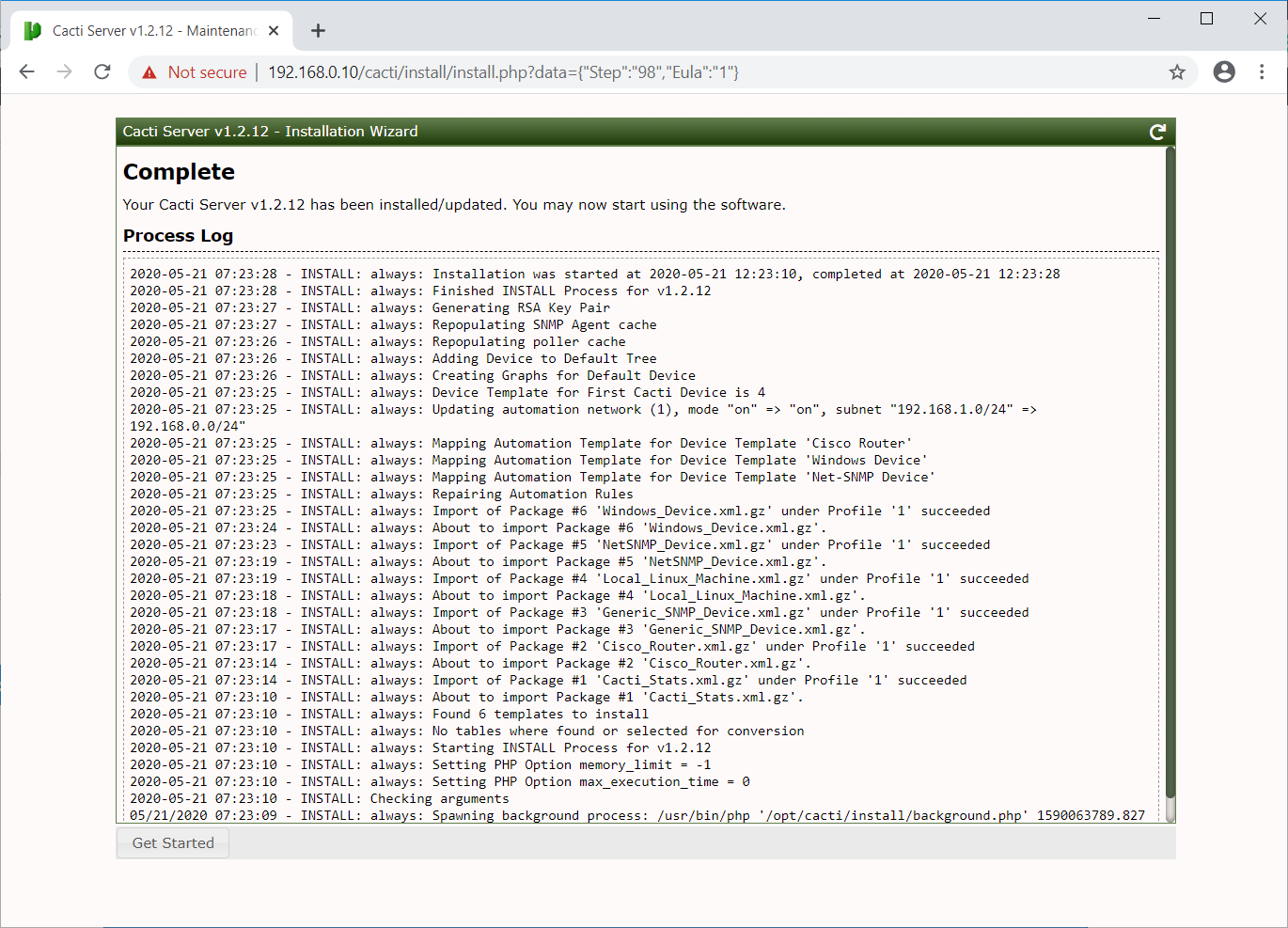Open a new browser tab
The width and height of the screenshot is (1288, 928).
coord(319,31)
